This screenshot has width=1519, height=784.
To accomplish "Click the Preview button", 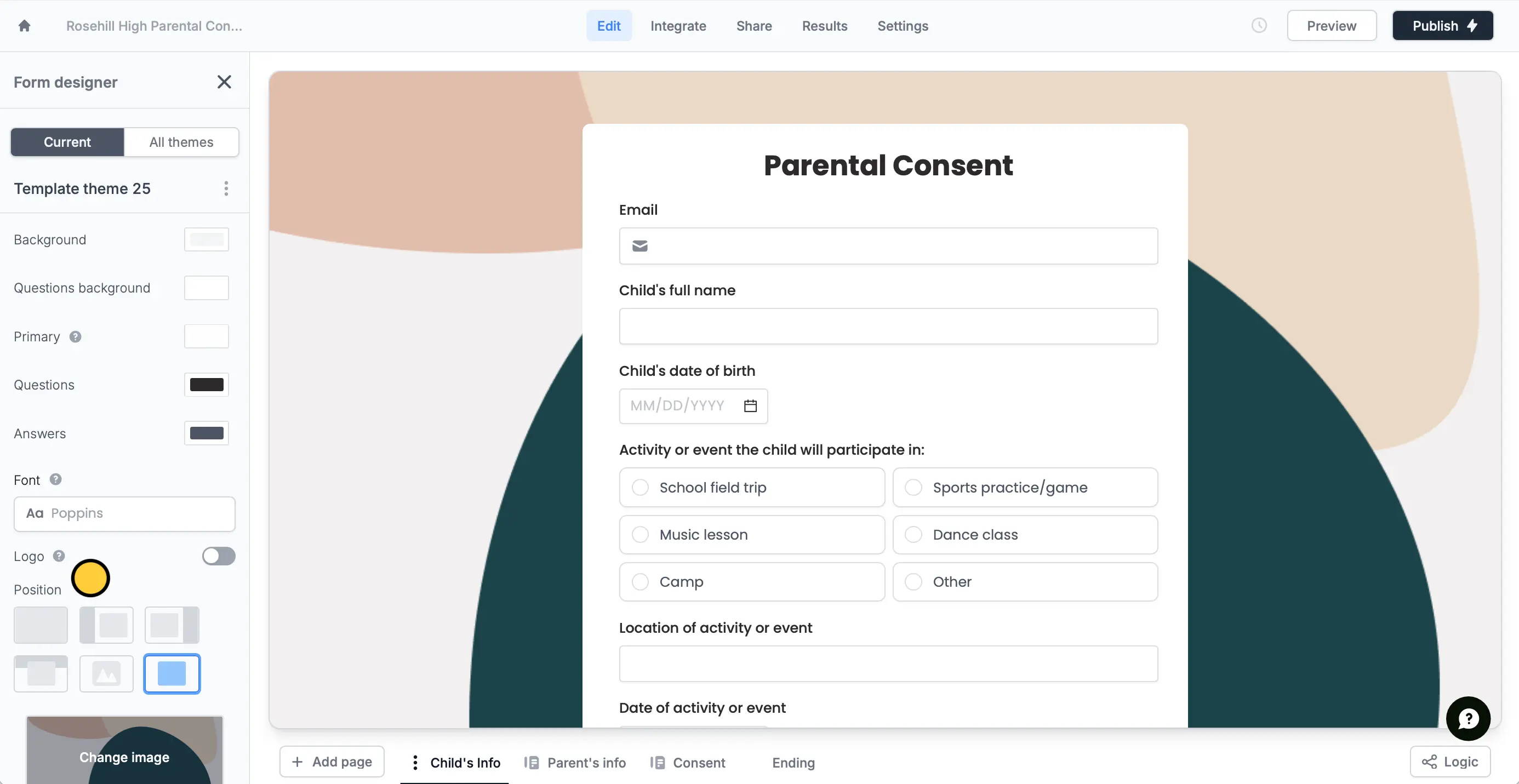I will click(1332, 25).
